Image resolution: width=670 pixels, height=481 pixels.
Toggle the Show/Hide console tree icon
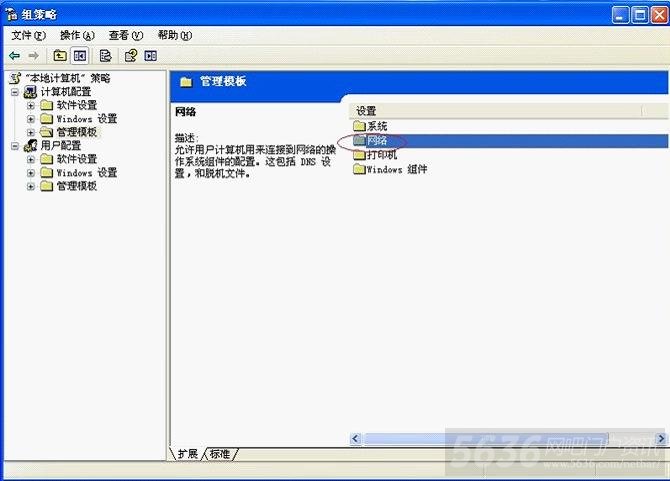tap(80, 56)
